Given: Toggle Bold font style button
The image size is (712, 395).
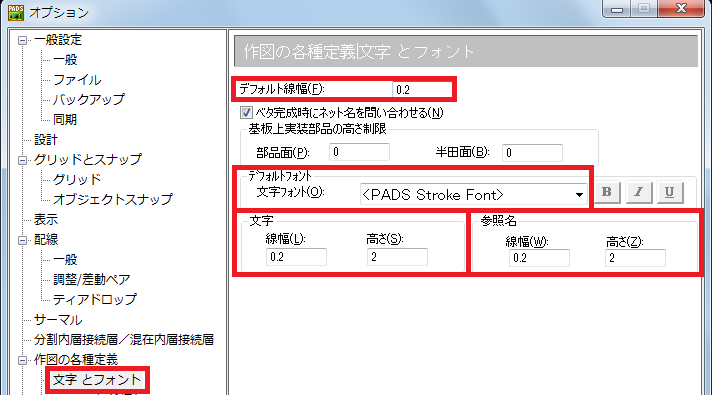Looking at the screenshot, I should pos(607,192).
